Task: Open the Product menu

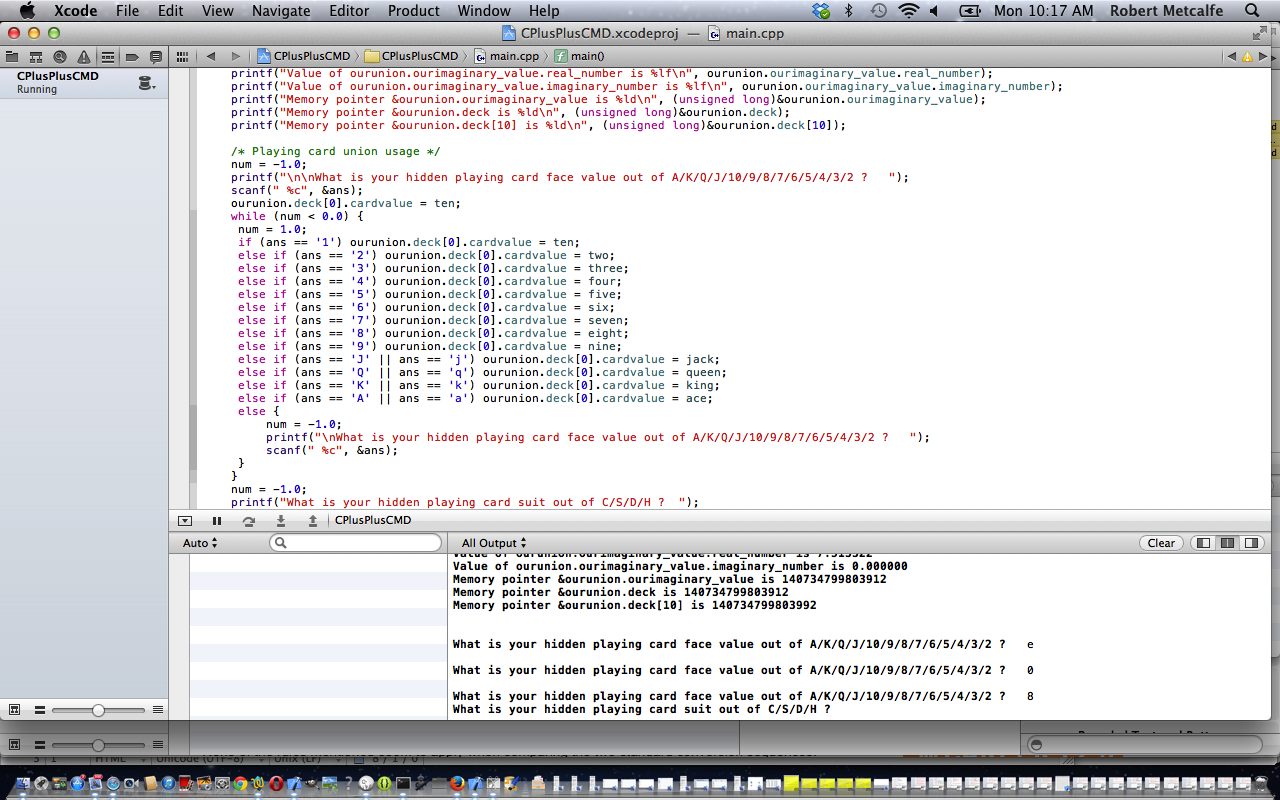Action: pyautogui.click(x=413, y=11)
